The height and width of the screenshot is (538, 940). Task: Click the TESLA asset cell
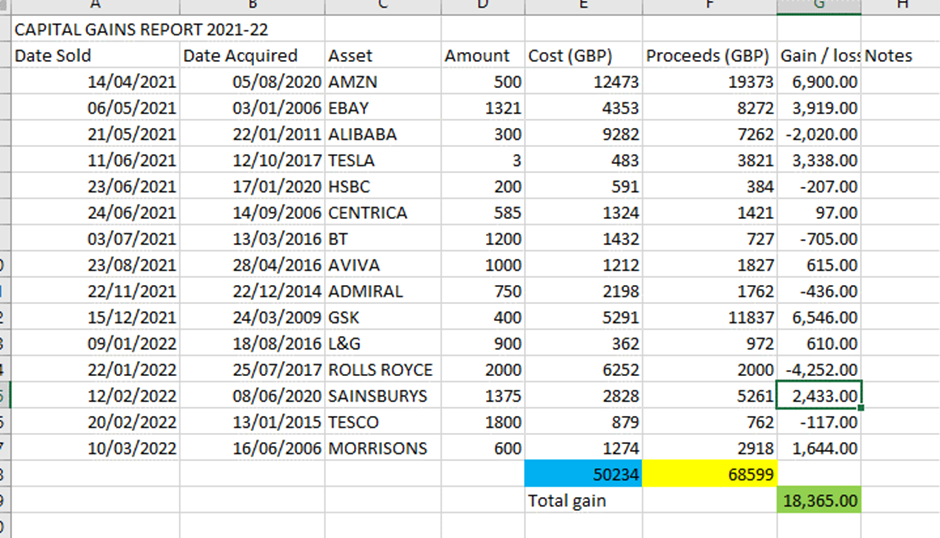point(383,160)
